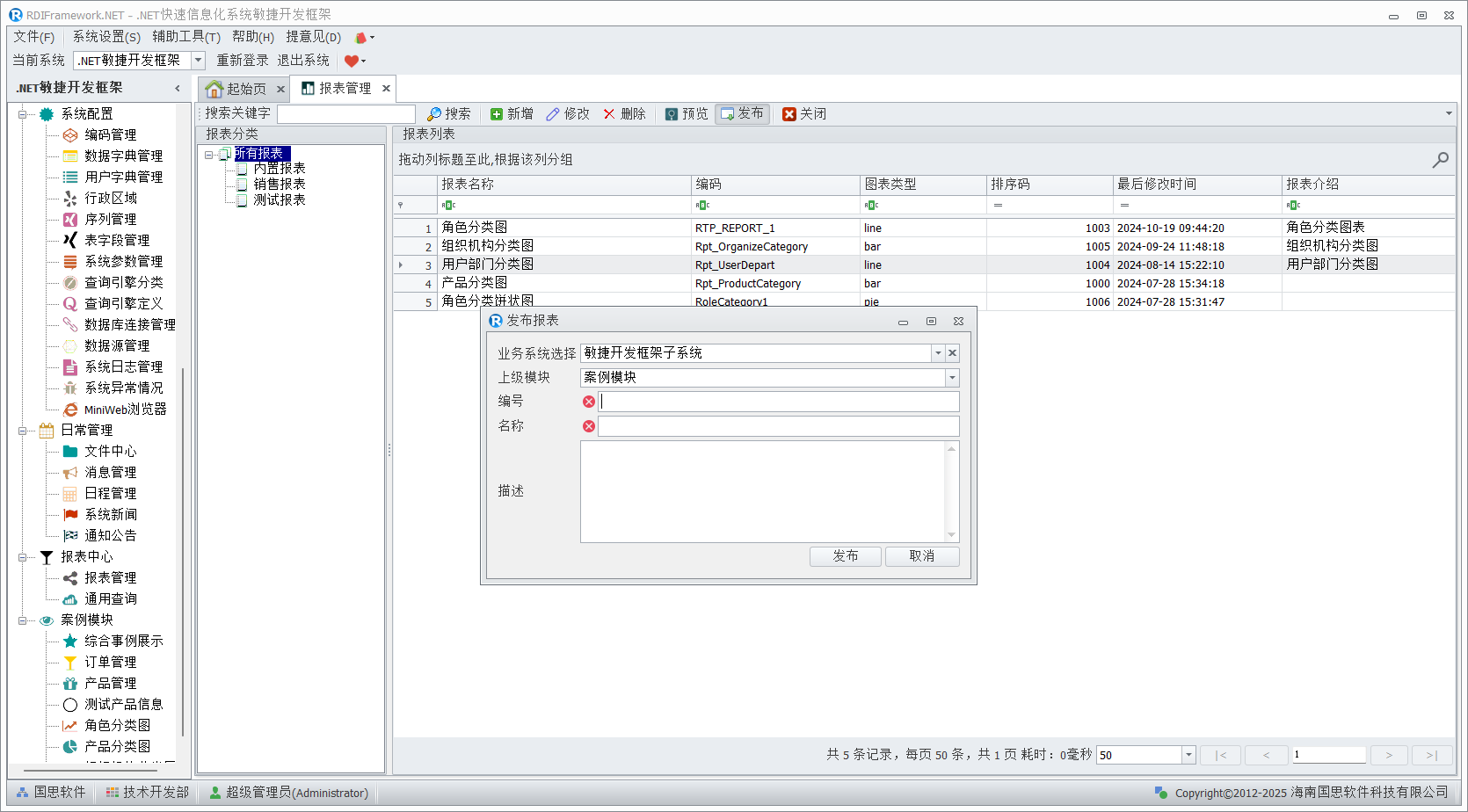Click the 描述 box scrollbar down arrow

[951, 535]
